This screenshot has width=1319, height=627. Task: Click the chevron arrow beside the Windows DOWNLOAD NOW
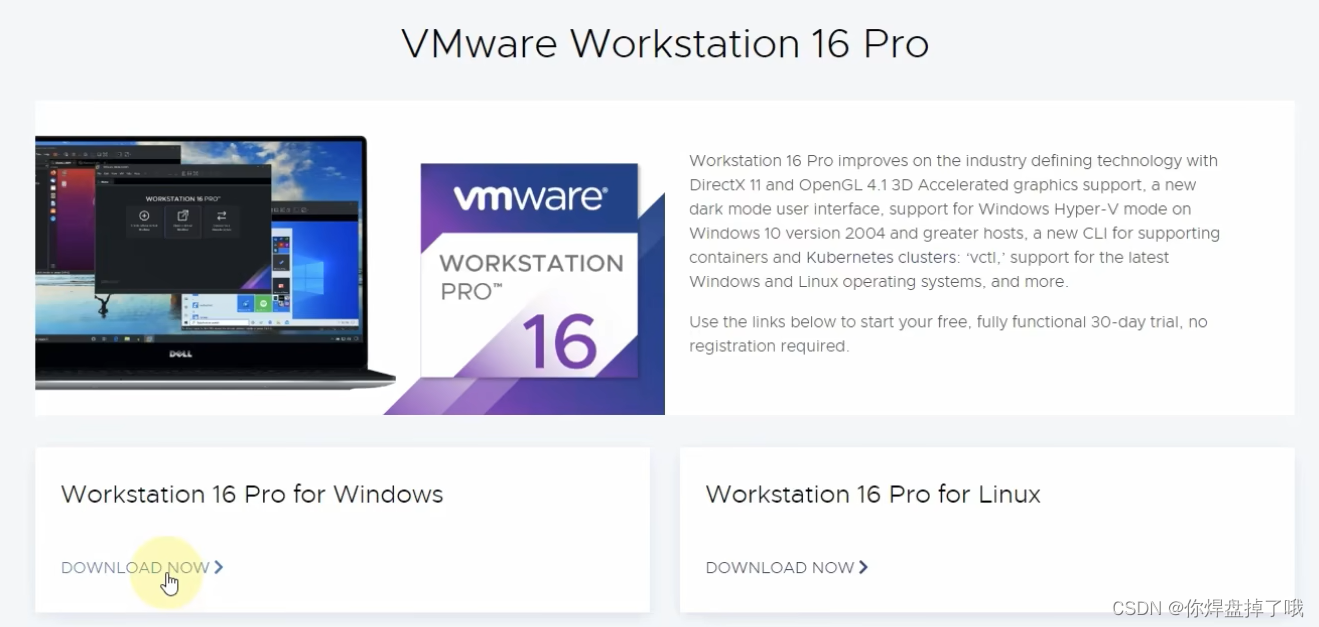pyautogui.click(x=219, y=568)
